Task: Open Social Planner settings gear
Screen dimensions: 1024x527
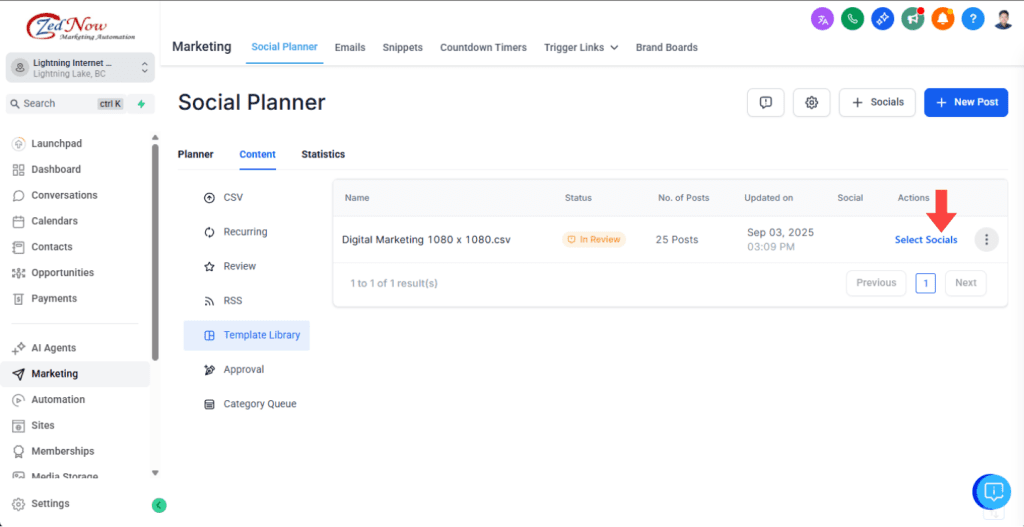Action: point(811,102)
